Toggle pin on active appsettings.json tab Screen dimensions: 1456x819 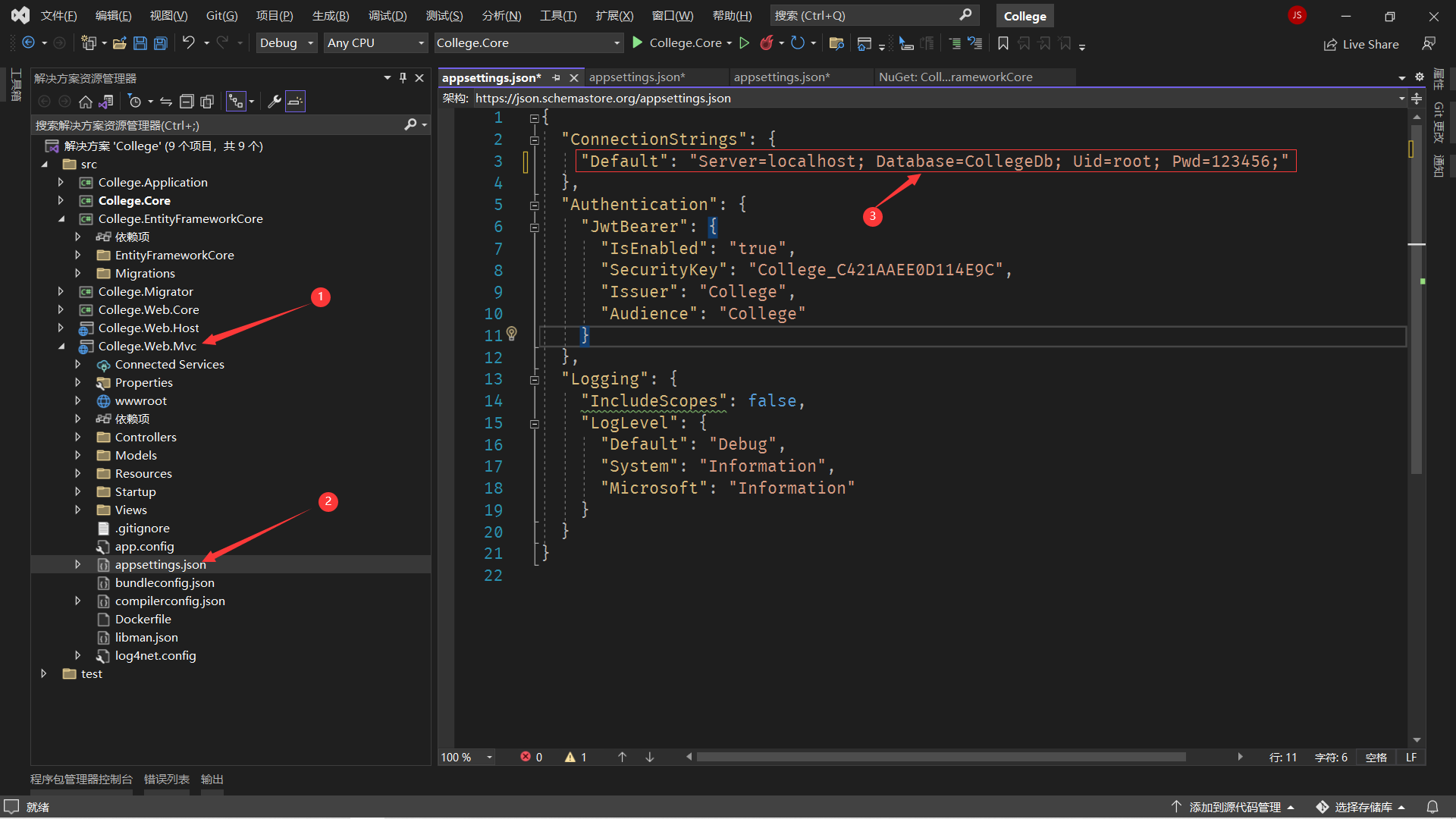click(557, 77)
